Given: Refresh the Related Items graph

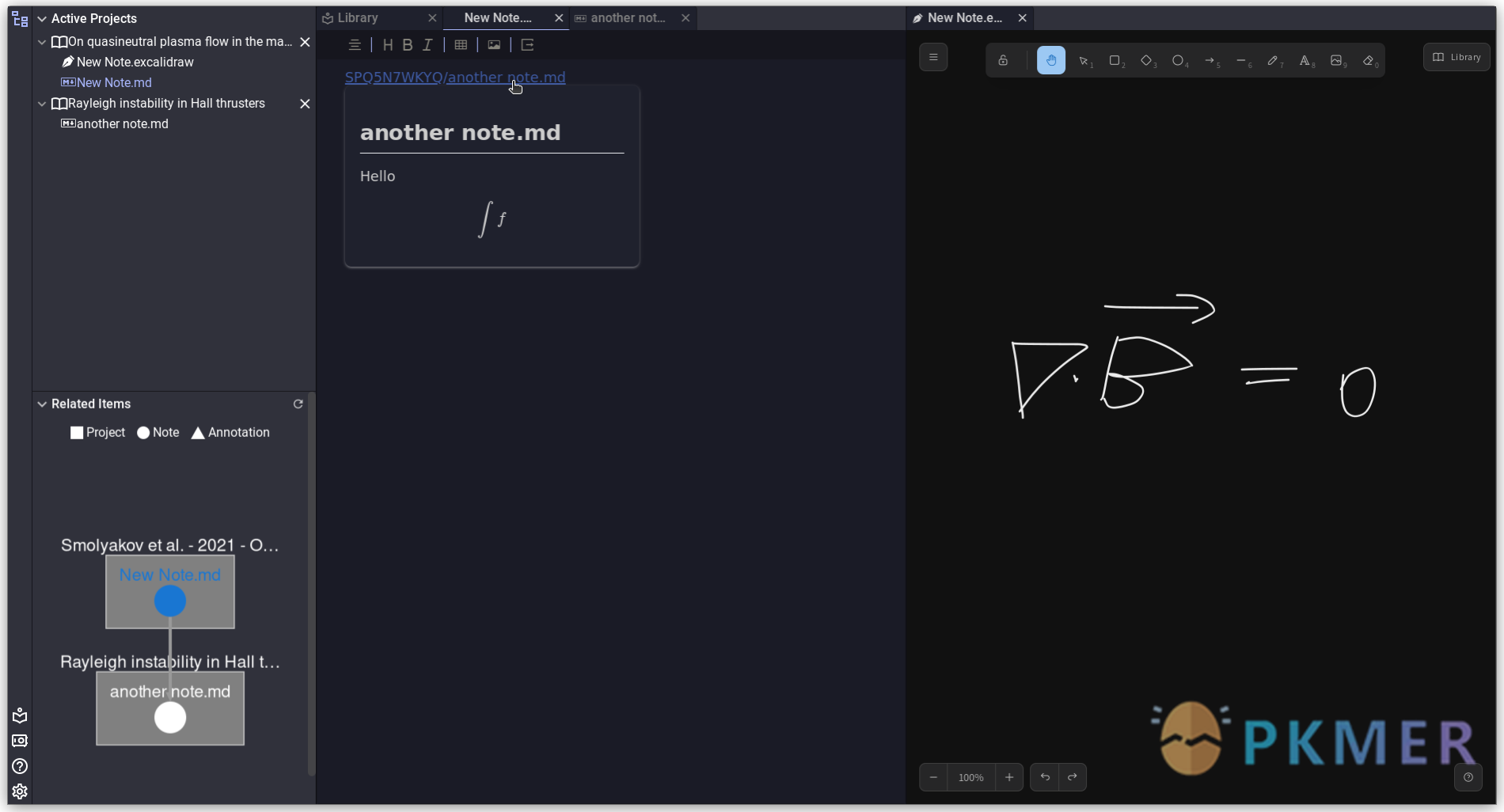Looking at the screenshot, I should 298,404.
